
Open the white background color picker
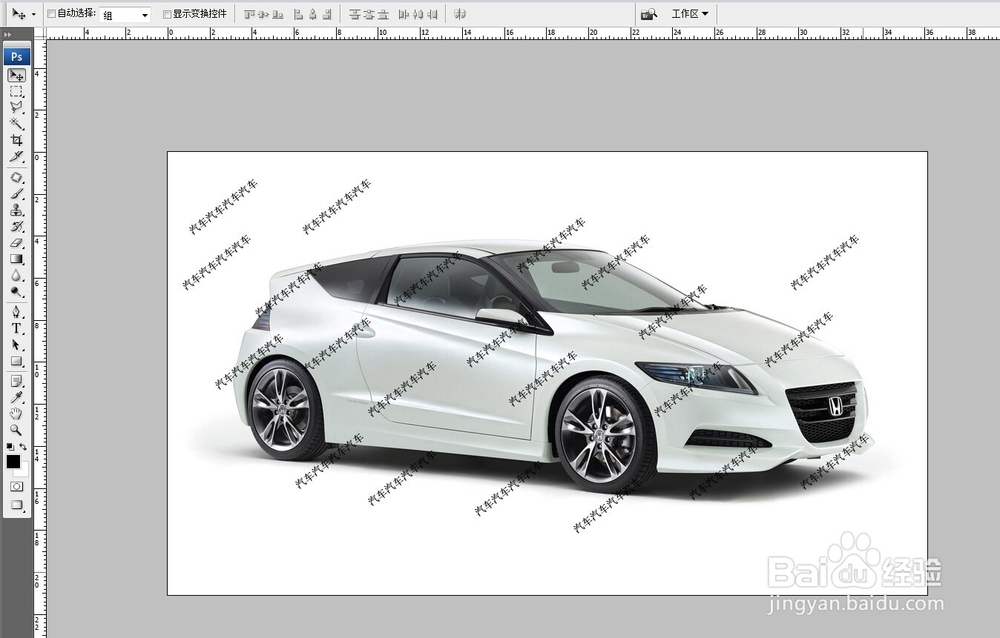pyautogui.click(x=23, y=470)
